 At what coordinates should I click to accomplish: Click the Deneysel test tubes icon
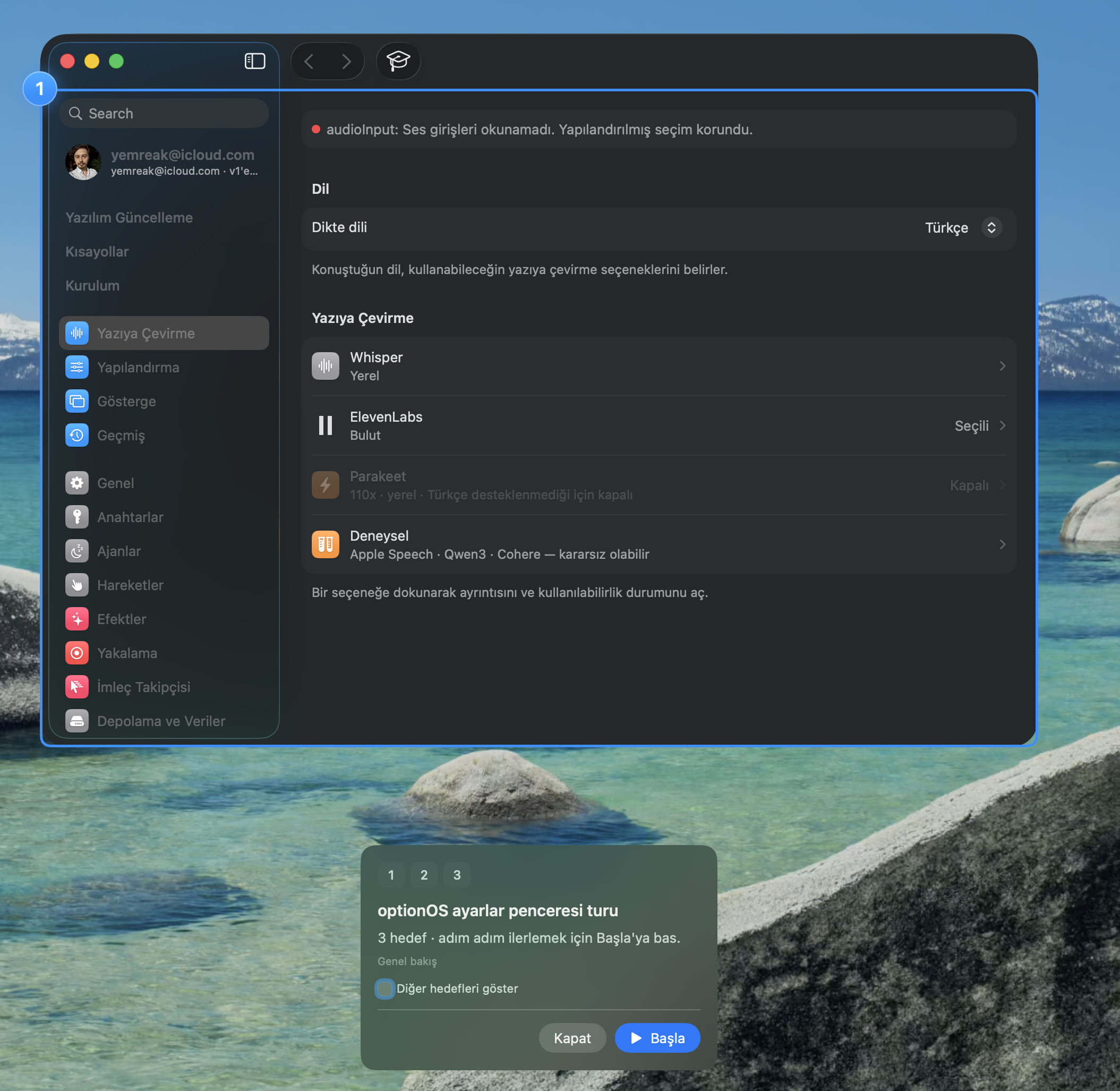[x=326, y=544]
